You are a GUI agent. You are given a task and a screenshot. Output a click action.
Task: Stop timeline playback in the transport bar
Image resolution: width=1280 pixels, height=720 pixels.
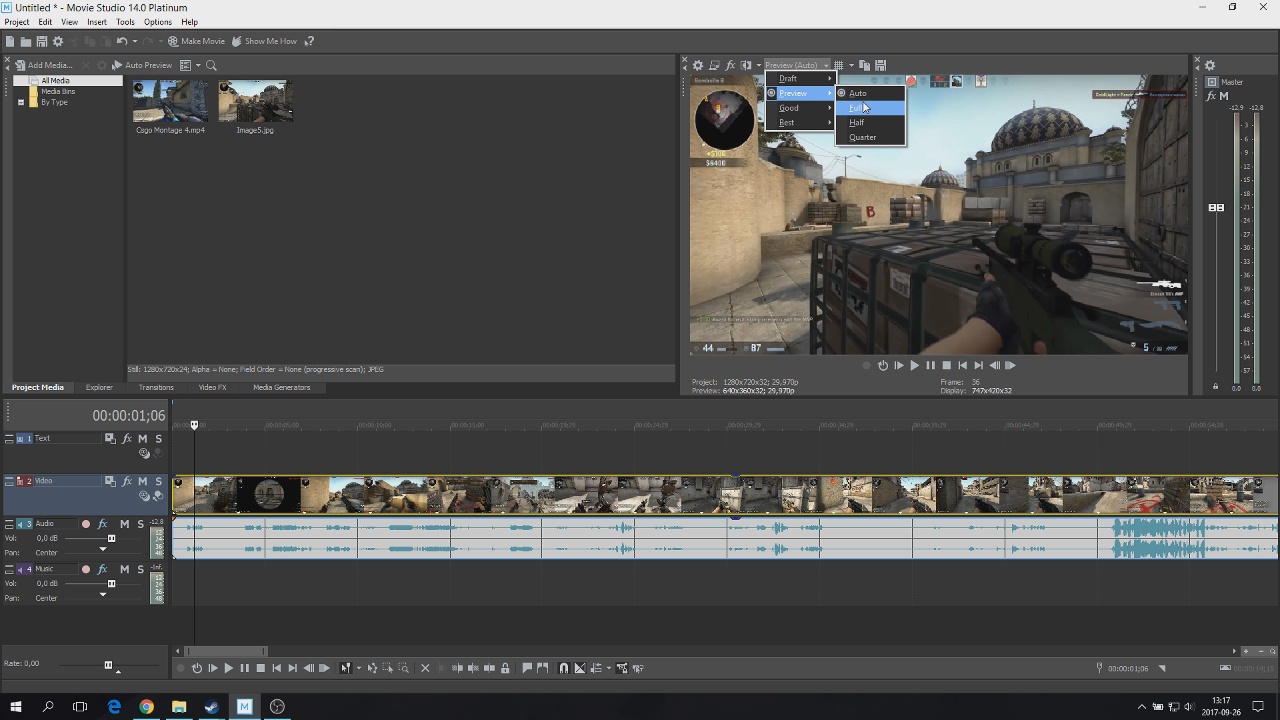coord(260,668)
